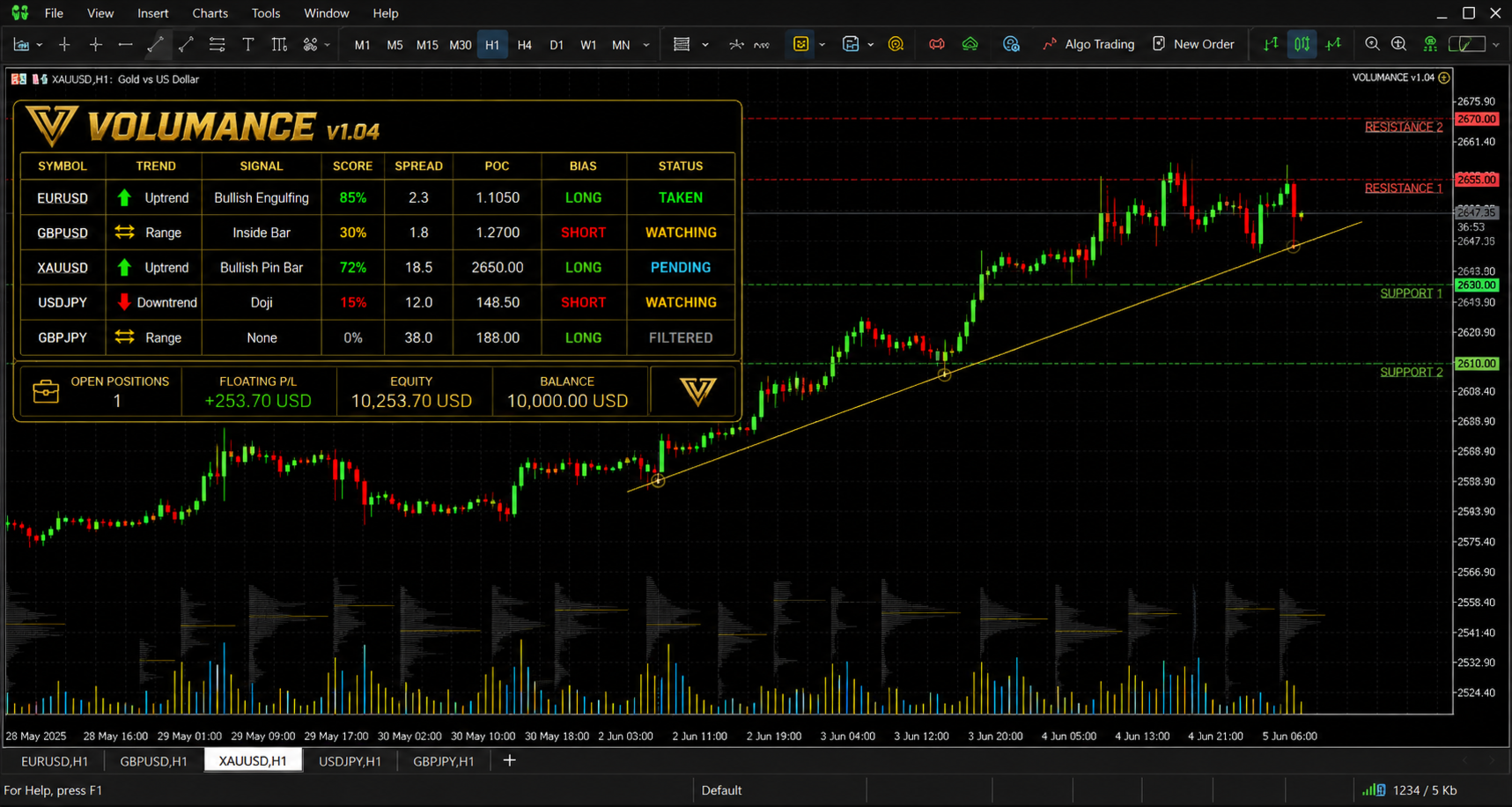Screen dimensions: 1512x807
Task: Click the red 2670.00 resistance price label
Action: 1477,119
